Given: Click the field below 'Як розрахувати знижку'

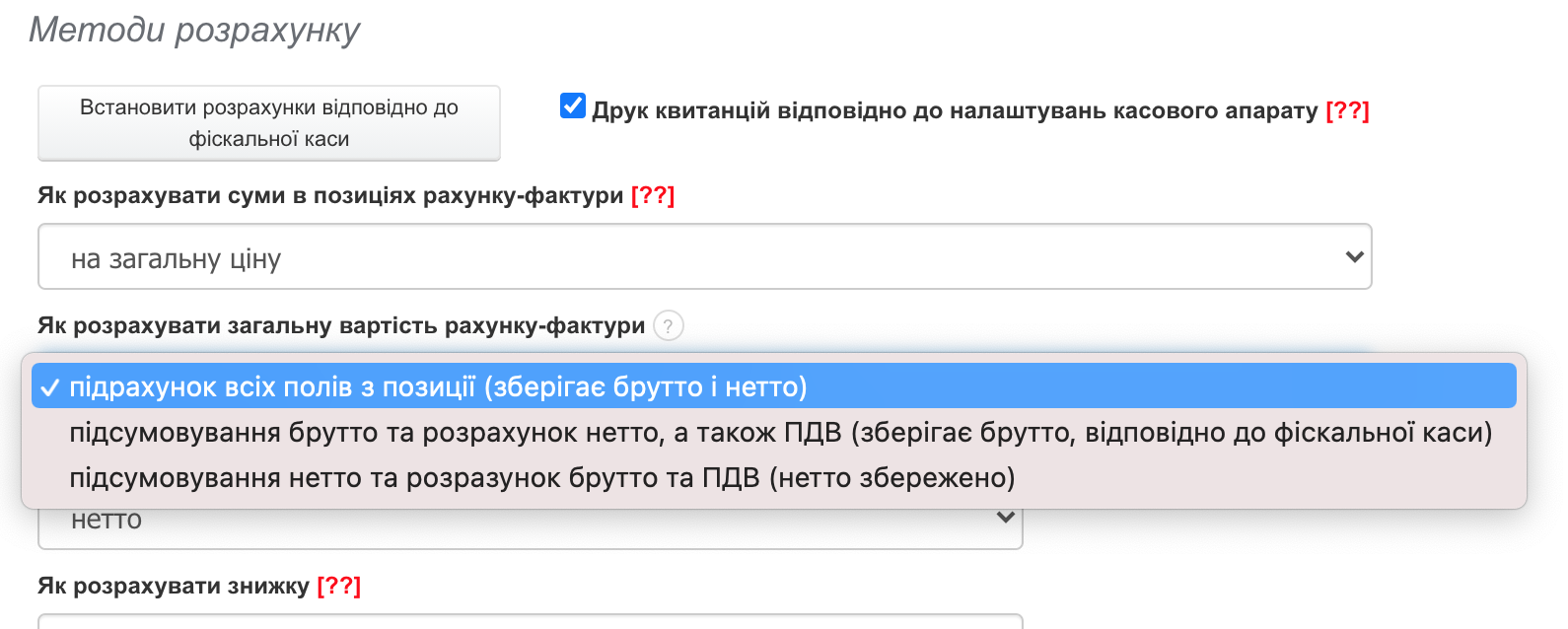Looking at the screenshot, I should click(x=530, y=621).
